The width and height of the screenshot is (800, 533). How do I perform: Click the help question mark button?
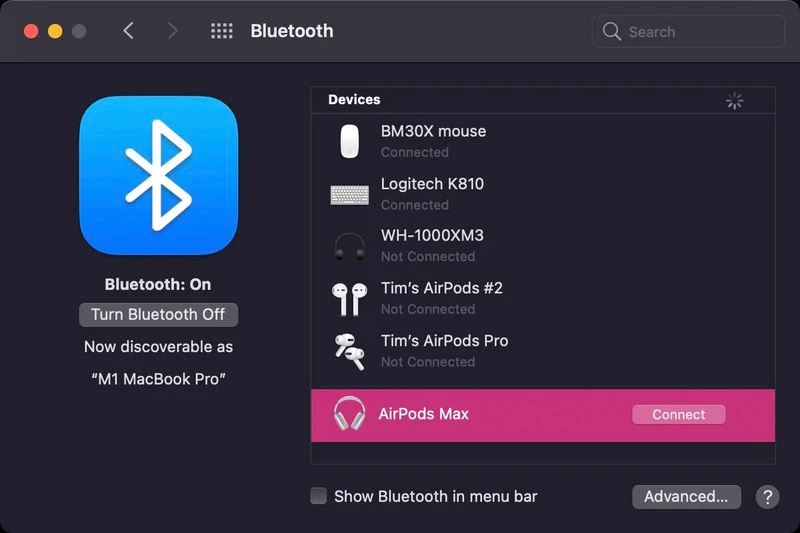coord(767,497)
